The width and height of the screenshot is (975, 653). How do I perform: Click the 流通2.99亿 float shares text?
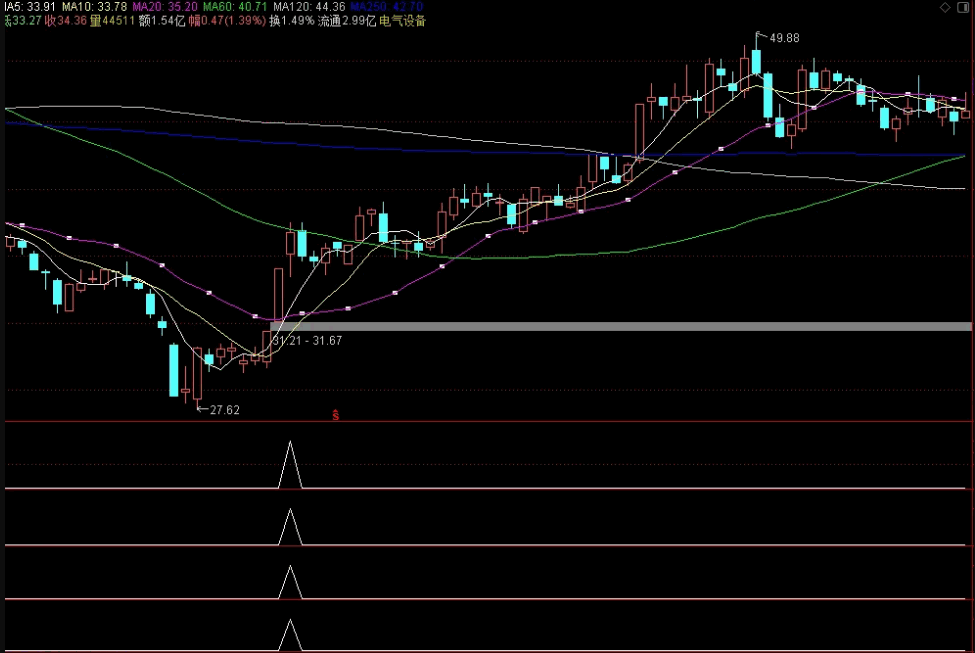pyautogui.click(x=347, y=21)
